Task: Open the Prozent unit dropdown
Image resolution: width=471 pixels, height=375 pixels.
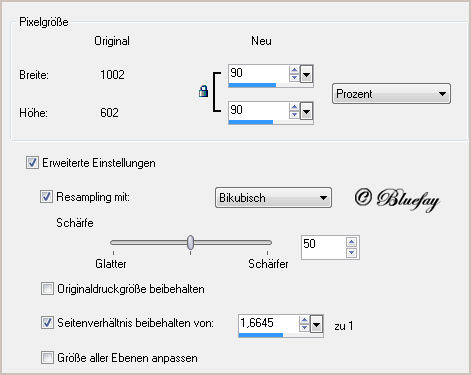Action: pos(391,94)
